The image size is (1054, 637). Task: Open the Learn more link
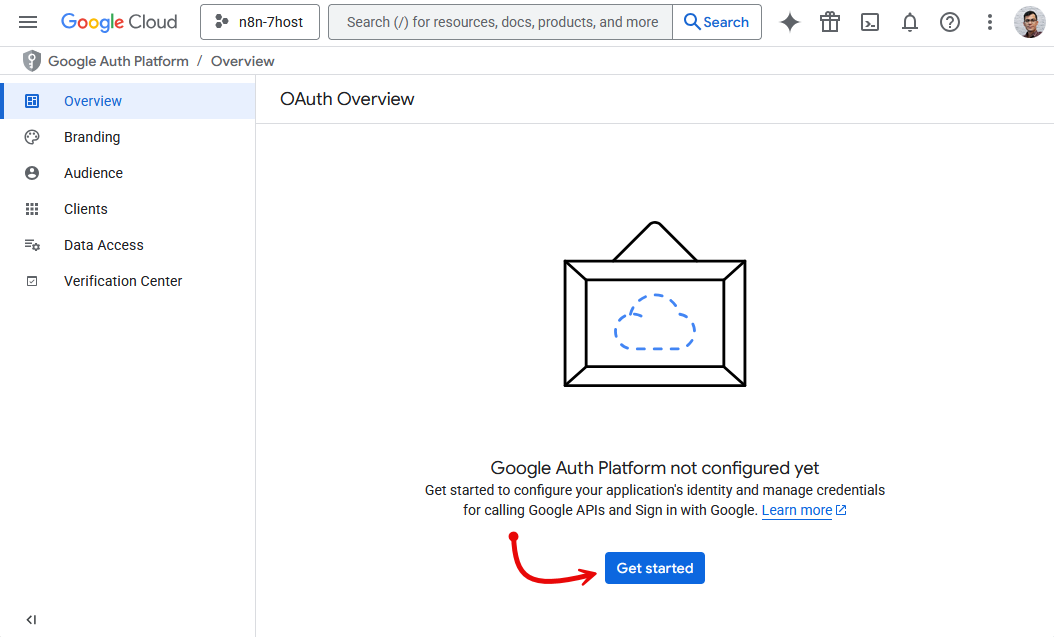[x=797, y=510]
